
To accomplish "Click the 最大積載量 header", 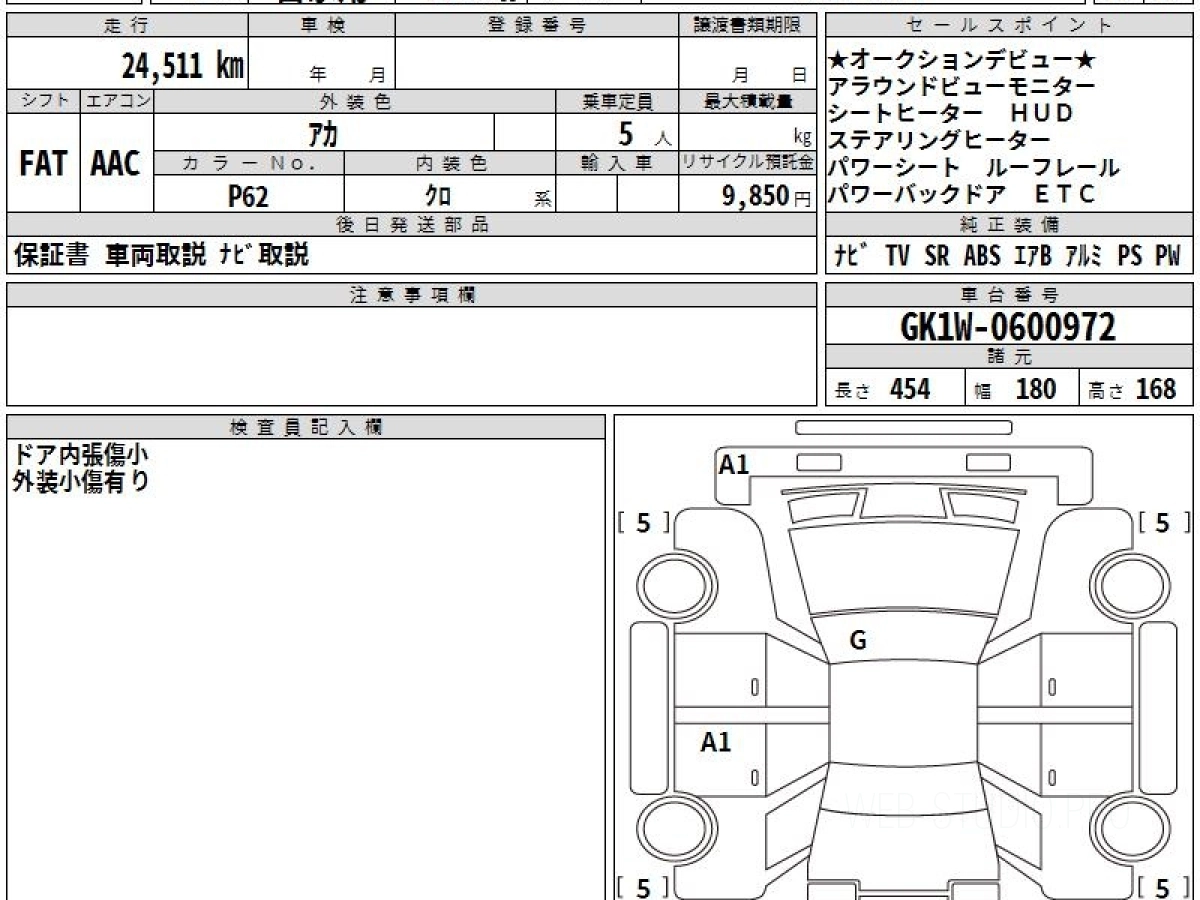I will tap(747, 101).
